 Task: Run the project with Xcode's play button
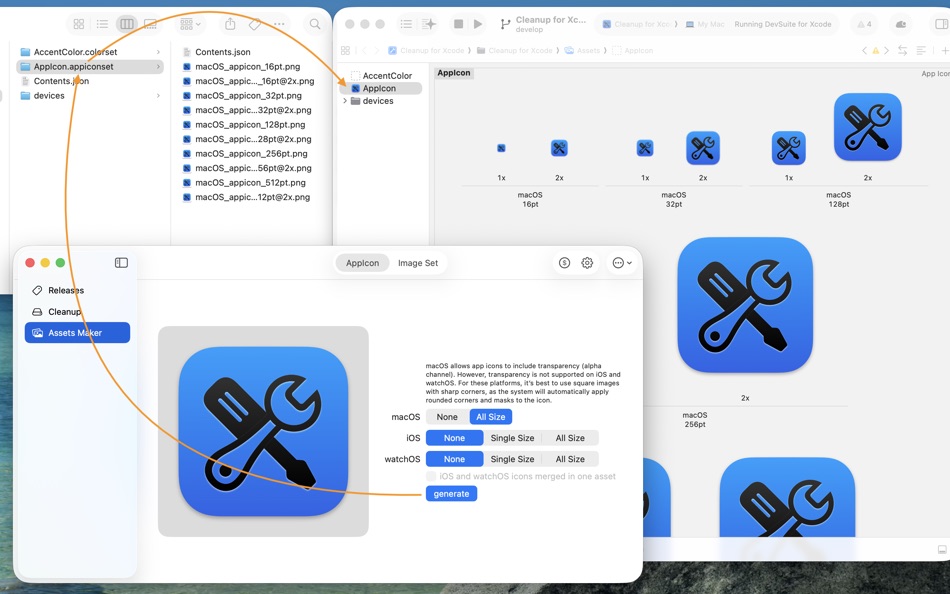pos(477,24)
